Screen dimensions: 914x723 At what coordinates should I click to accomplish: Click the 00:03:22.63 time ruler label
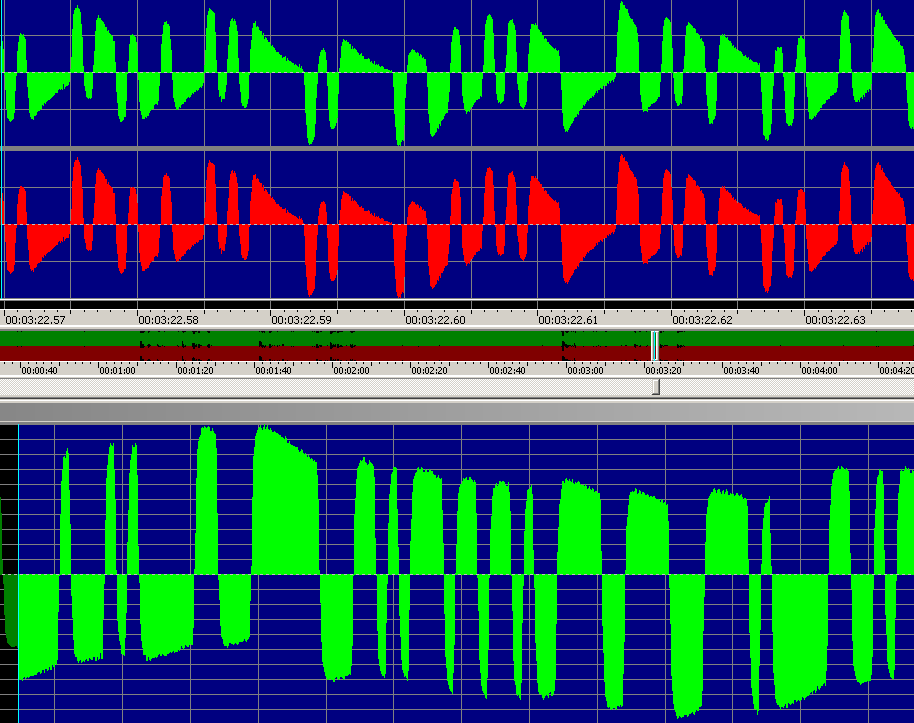(x=835, y=320)
